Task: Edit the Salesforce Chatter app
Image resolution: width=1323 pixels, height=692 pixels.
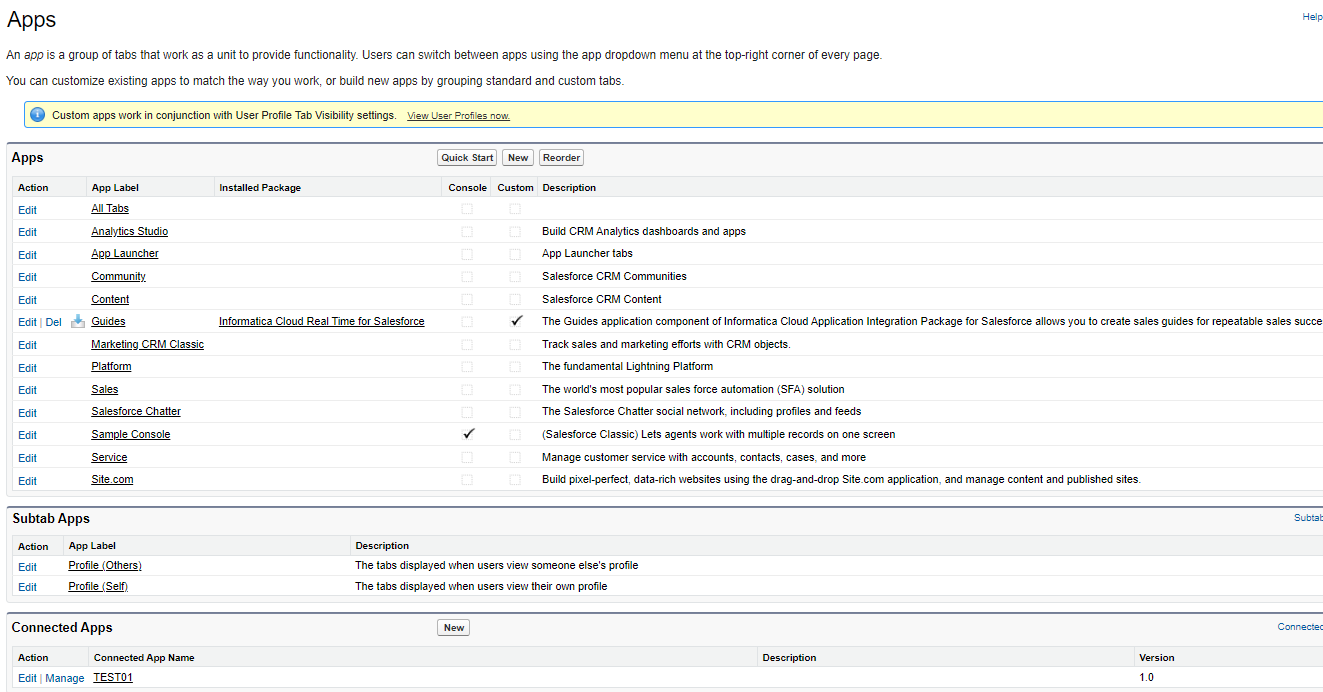Action: [x=27, y=413]
